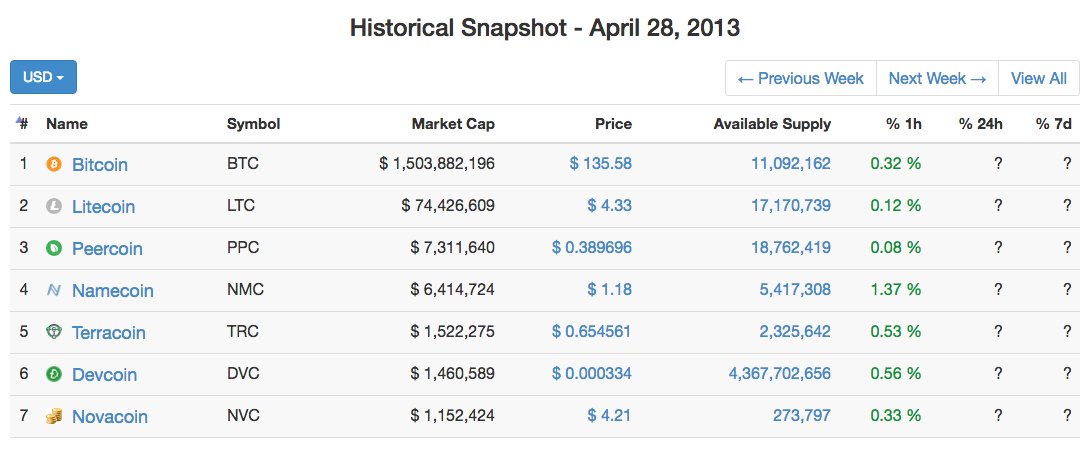1090x449 pixels.
Task: Open the USD currency dropdown
Action: [43, 77]
